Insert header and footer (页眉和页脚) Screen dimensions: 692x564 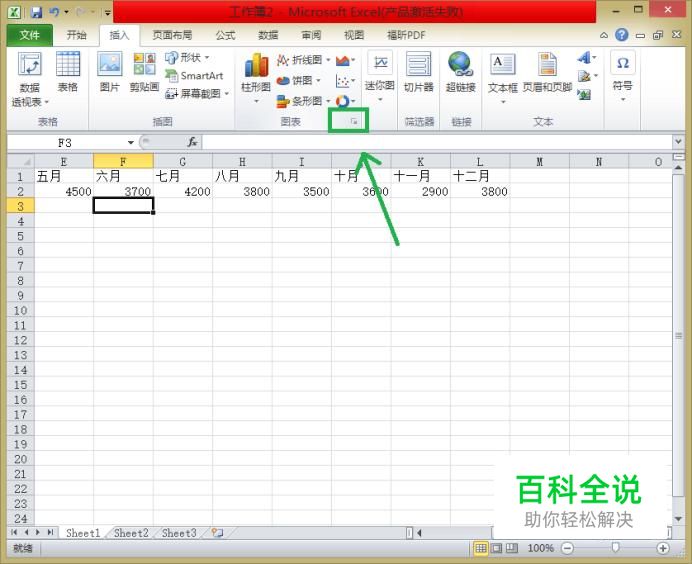pos(547,72)
